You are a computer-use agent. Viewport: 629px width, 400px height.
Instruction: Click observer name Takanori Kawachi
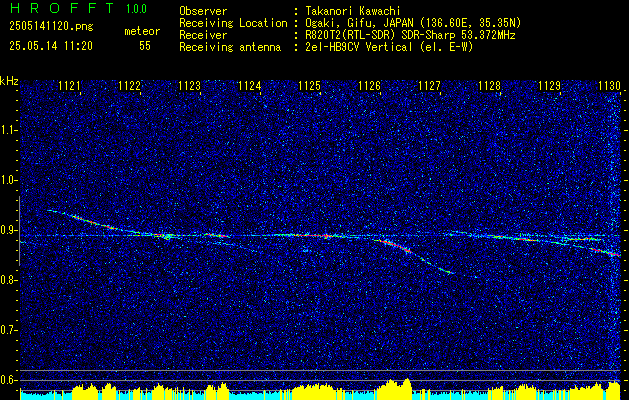[352, 11]
